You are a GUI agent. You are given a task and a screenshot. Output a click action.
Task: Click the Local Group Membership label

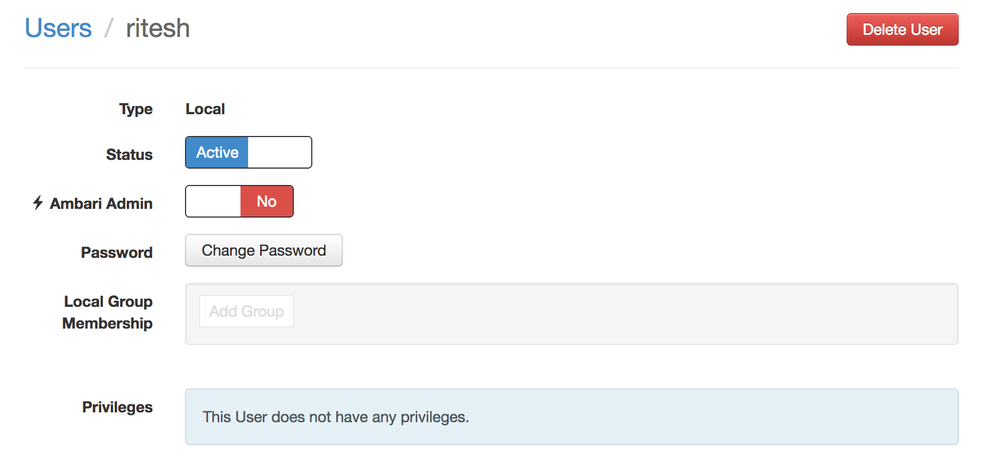click(108, 312)
